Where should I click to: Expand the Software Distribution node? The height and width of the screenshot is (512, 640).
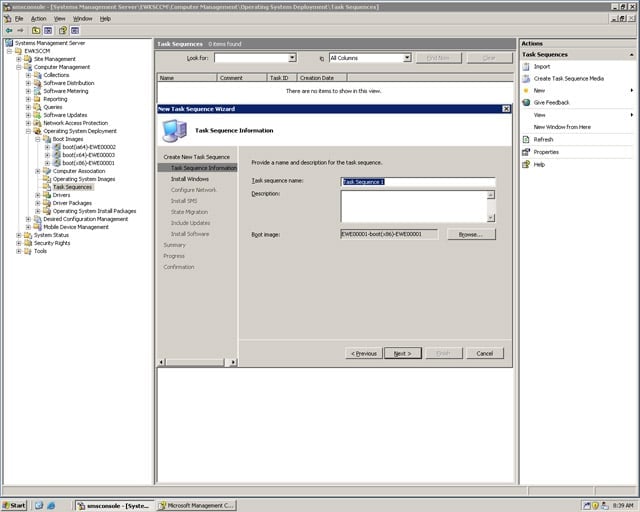click(x=28, y=83)
